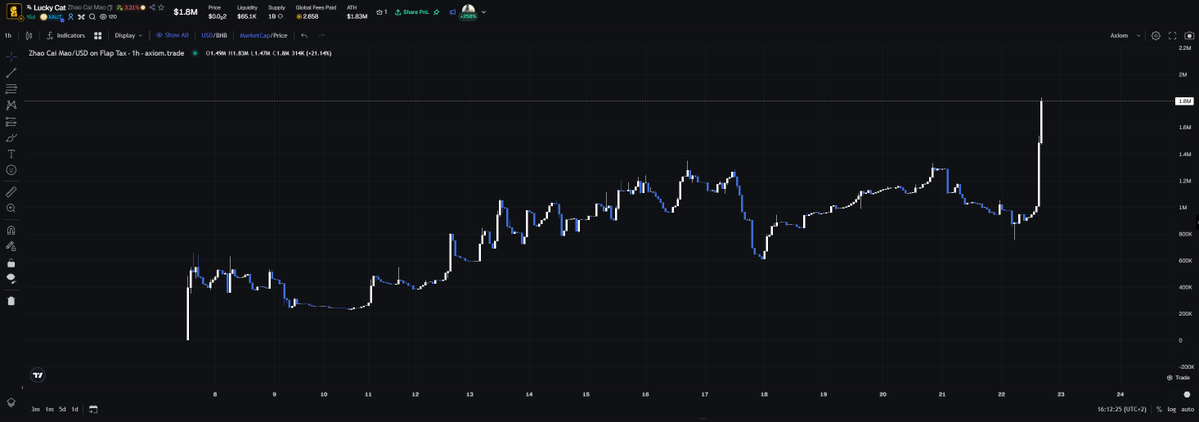The width and height of the screenshot is (1199, 422).
Task: Select the 3m date range
Action: pyautogui.click(x=36, y=409)
